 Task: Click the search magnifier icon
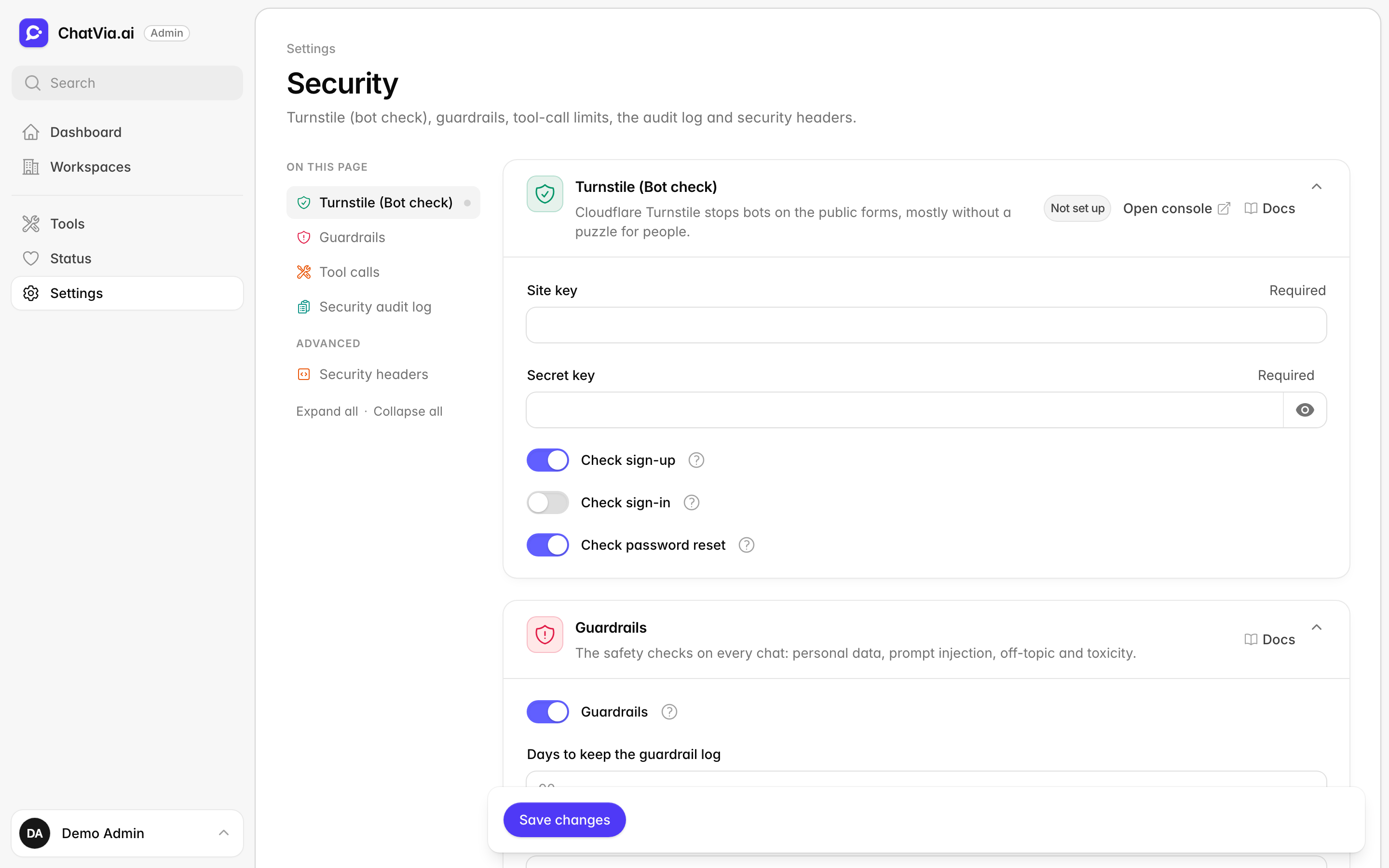click(x=33, y=83)
